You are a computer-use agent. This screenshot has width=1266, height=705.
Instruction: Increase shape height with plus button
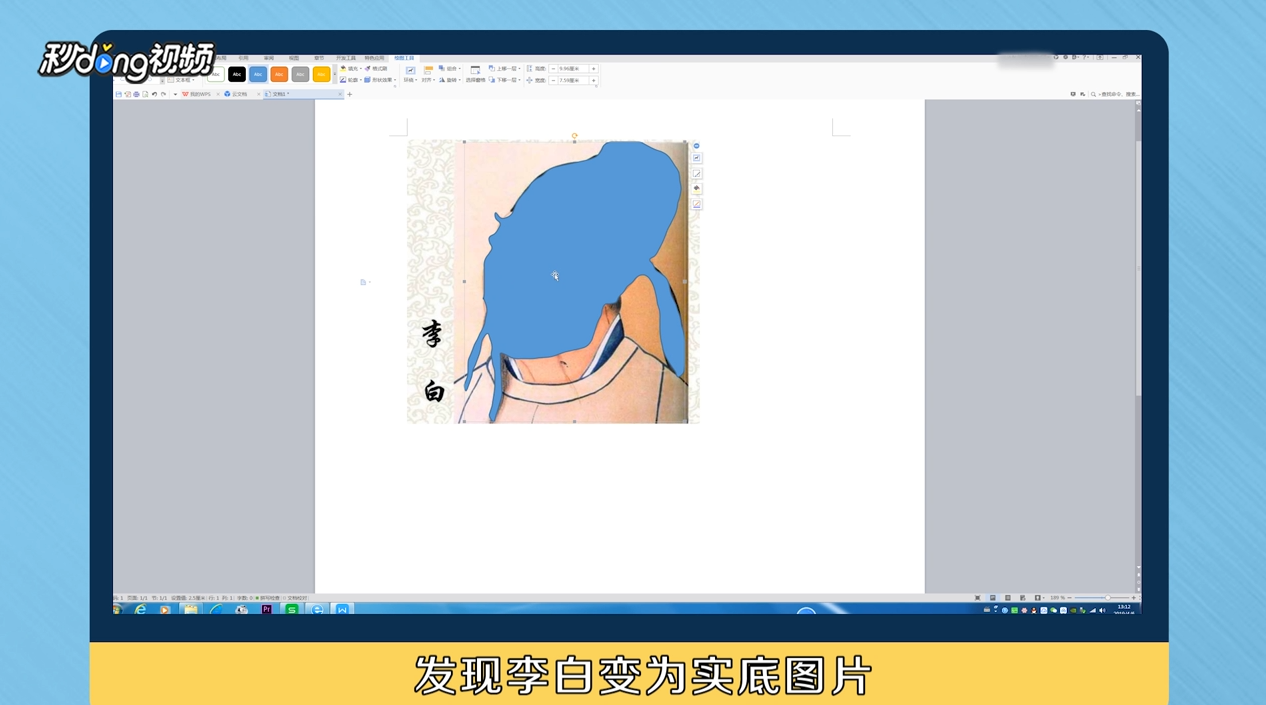click(x=593, y=69)
